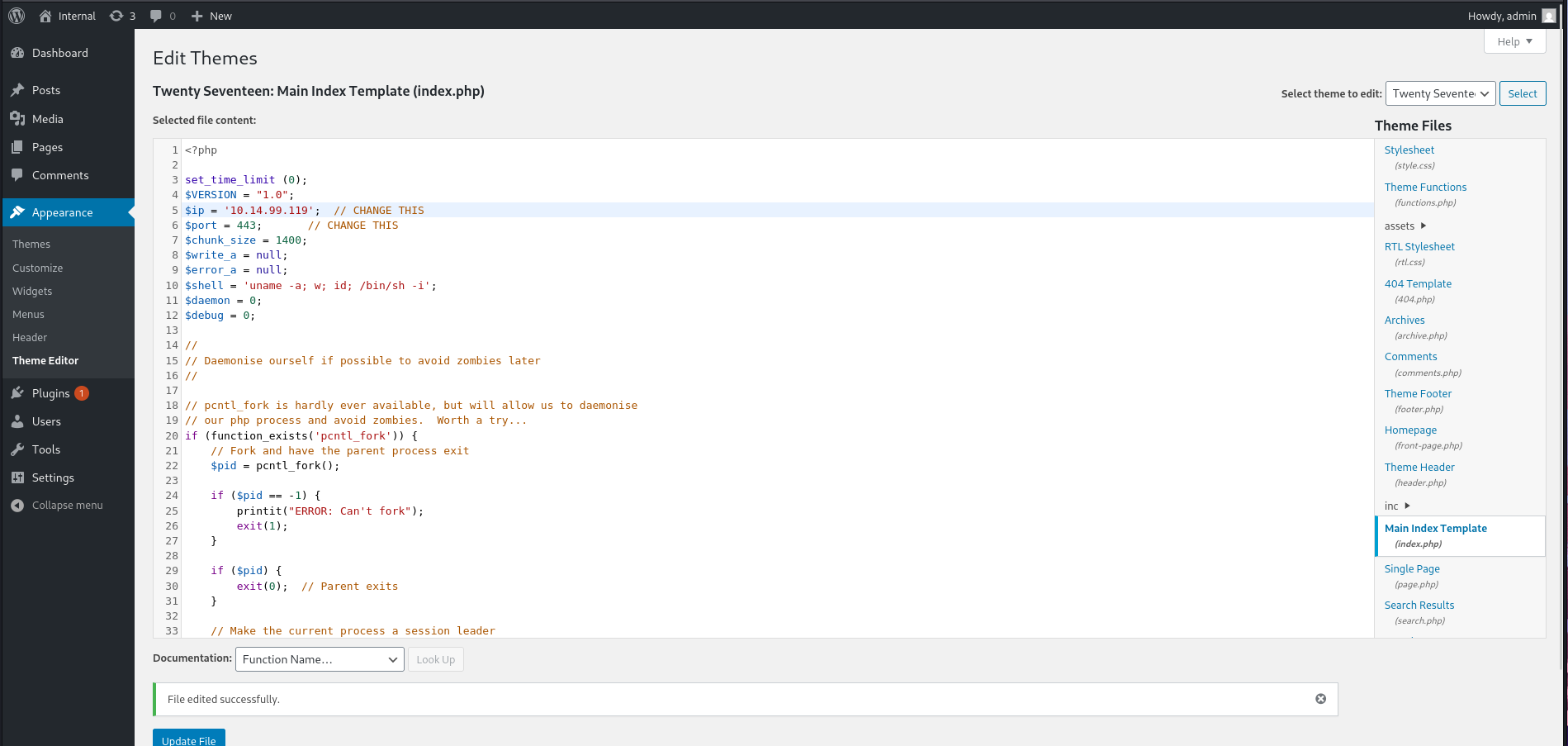Click the Appearance paintbrush icon
Image resolution: width=1568 pixels, height=746 pixels.
tap(17, 212)
